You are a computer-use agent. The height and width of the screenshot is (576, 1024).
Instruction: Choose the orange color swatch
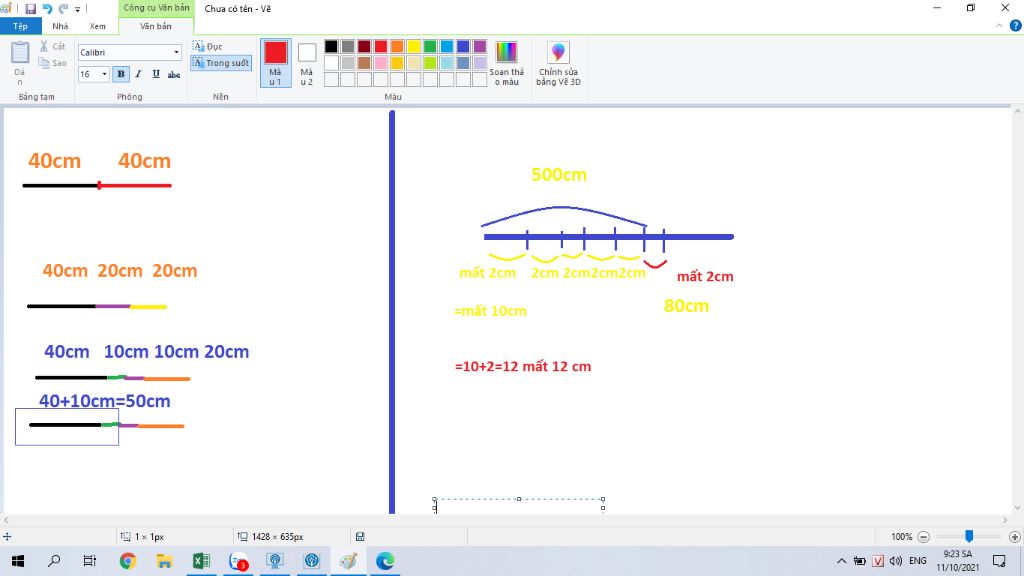click(397, 46)
